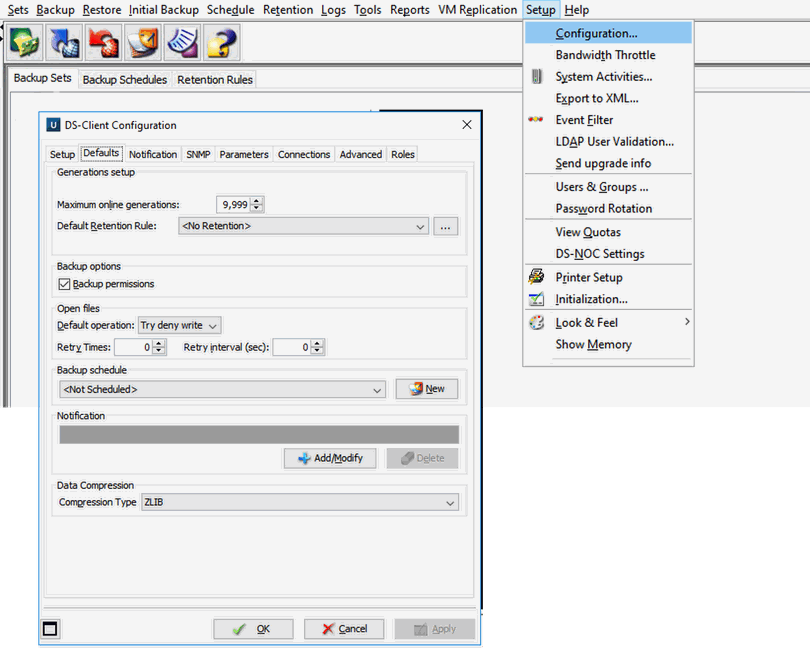Expand the Look & Feel submenu
810x648 pixels.
(x=609, y=323)
